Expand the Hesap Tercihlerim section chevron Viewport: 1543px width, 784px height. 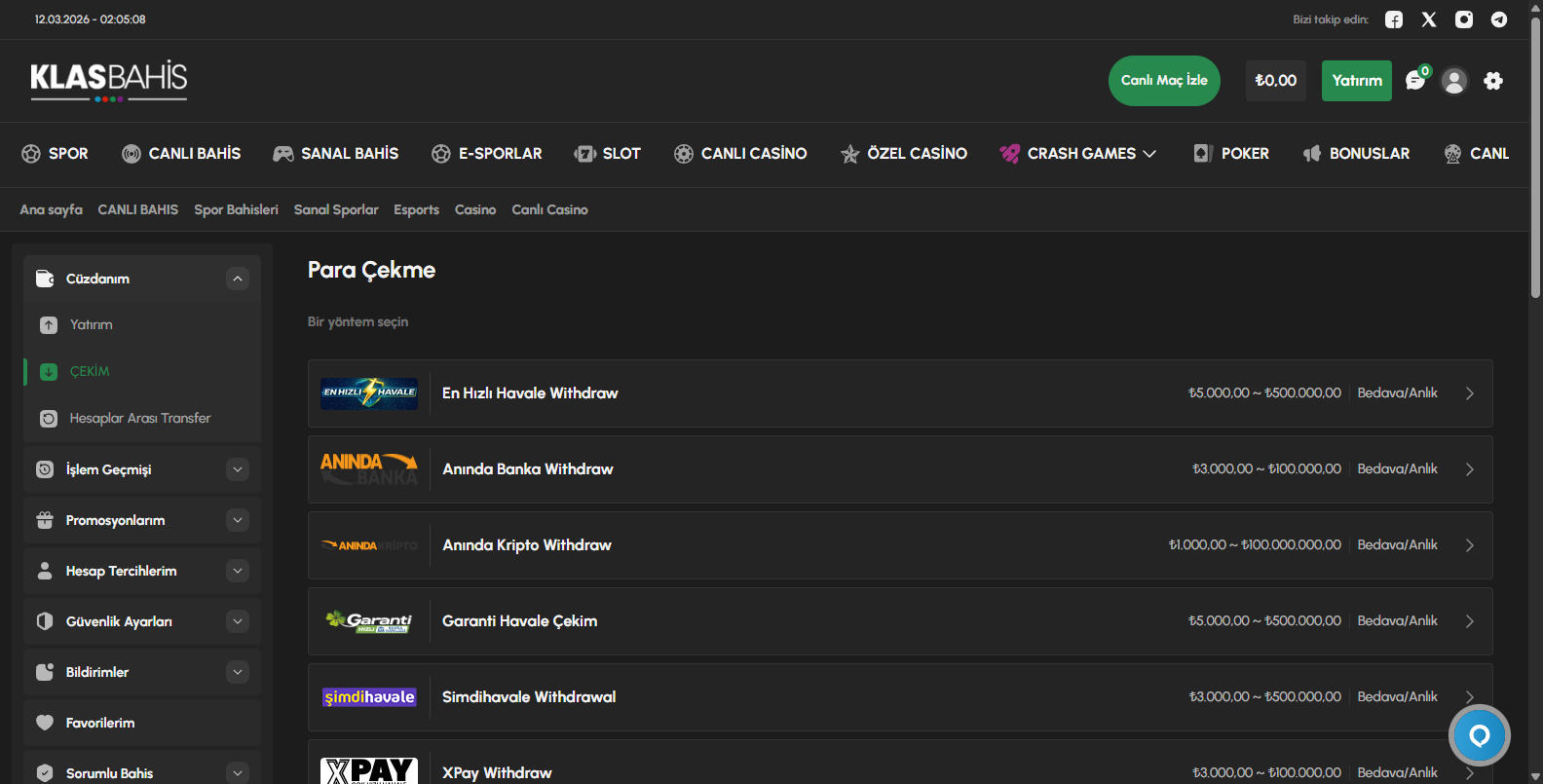(238, 571)
